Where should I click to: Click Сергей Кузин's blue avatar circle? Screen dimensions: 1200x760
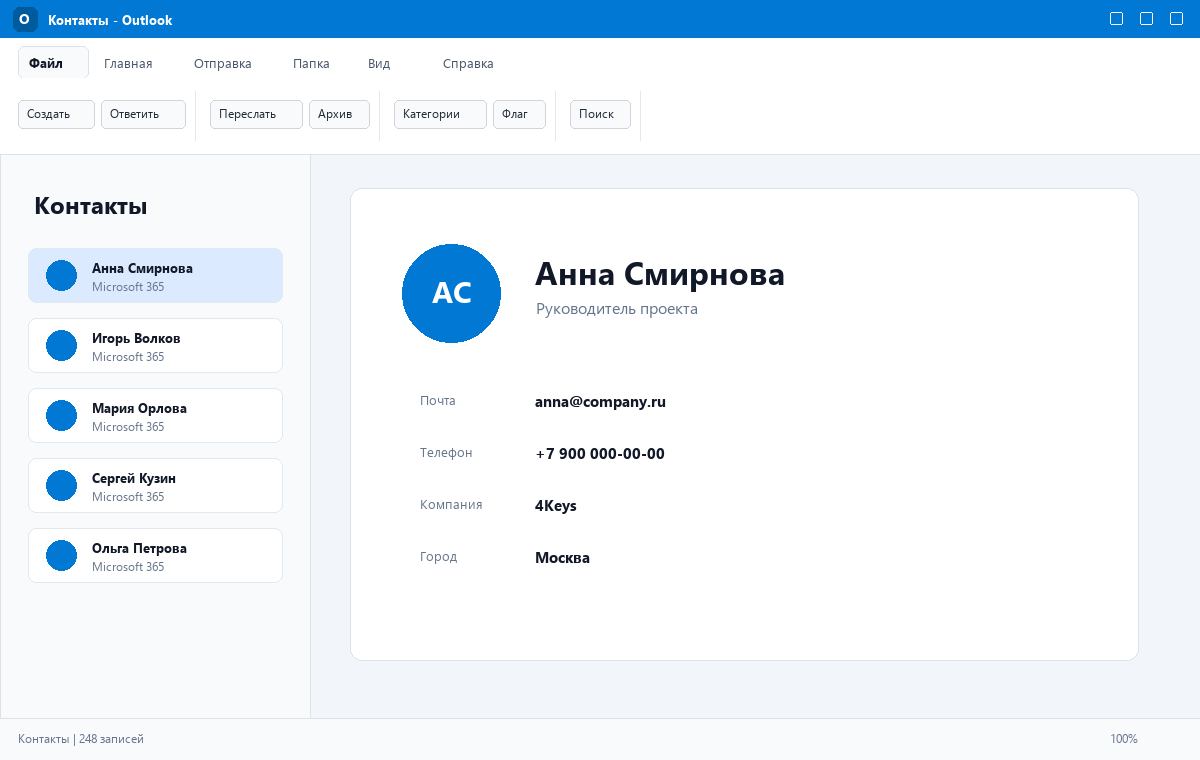(x=62, y=486)
